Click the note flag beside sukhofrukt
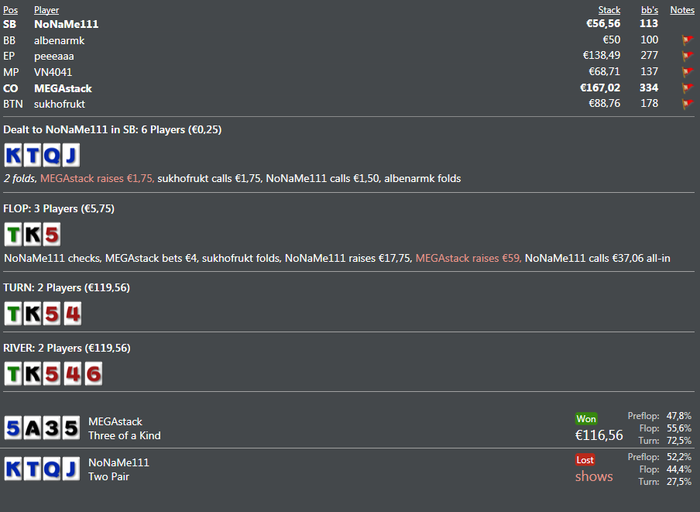Screen dimensions: 700x512 coord(687,104)
